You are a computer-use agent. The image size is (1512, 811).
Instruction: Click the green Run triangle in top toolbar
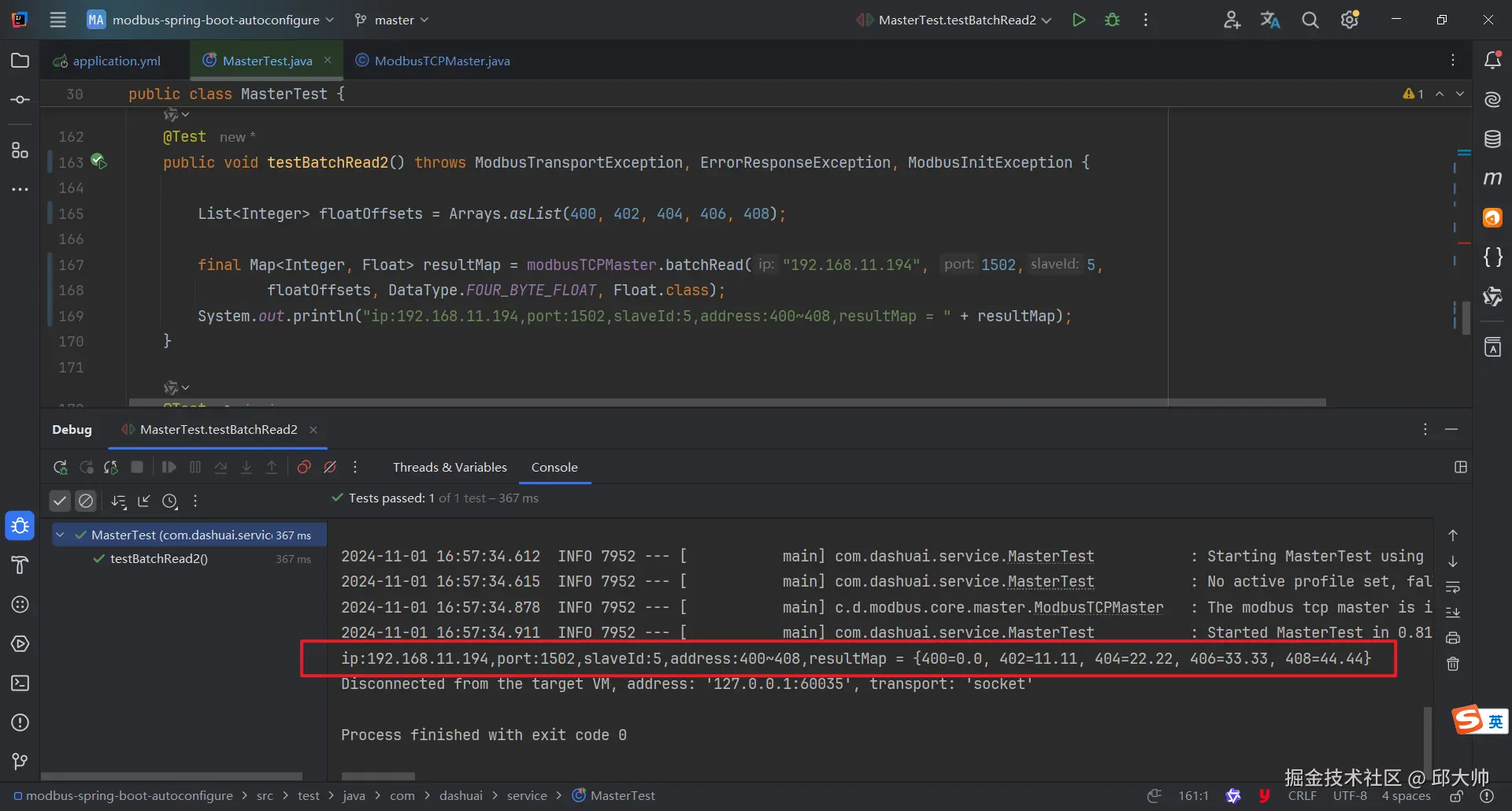click(1079, 20)
